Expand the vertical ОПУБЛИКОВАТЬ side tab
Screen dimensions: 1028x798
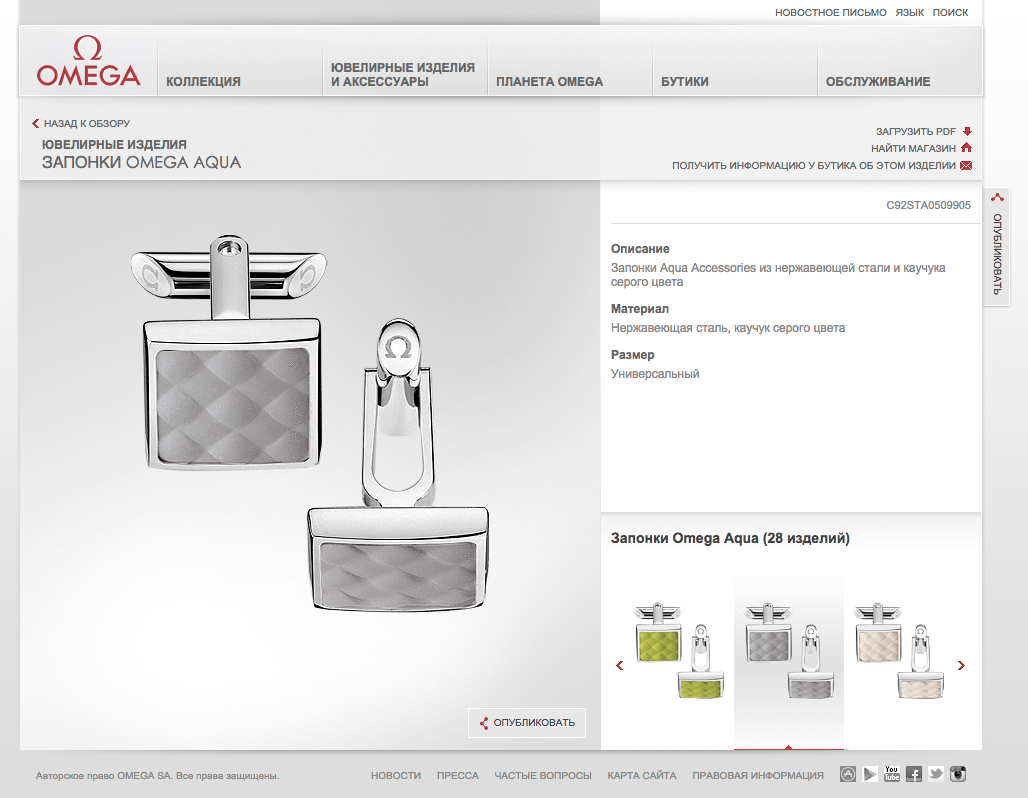coord(997,247)
